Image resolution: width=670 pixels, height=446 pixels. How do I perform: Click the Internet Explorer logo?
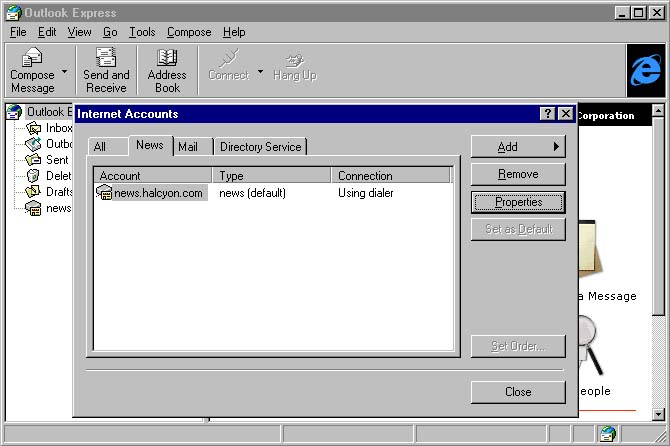(x=644, y=69)
